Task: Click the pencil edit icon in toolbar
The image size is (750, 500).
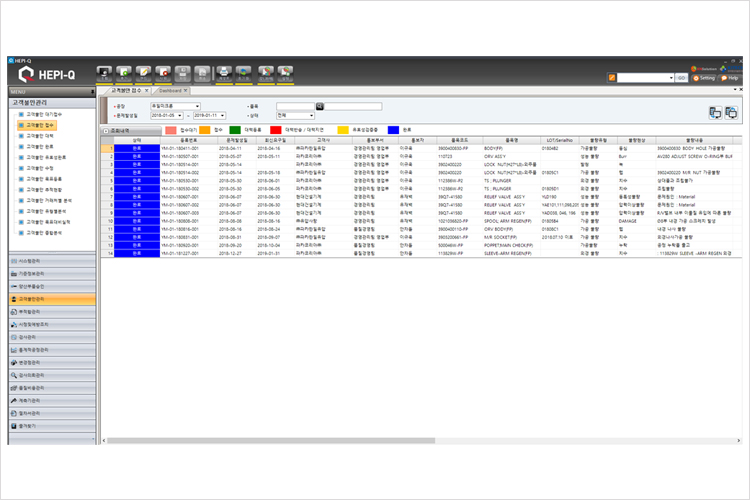Action: (145, 72)
